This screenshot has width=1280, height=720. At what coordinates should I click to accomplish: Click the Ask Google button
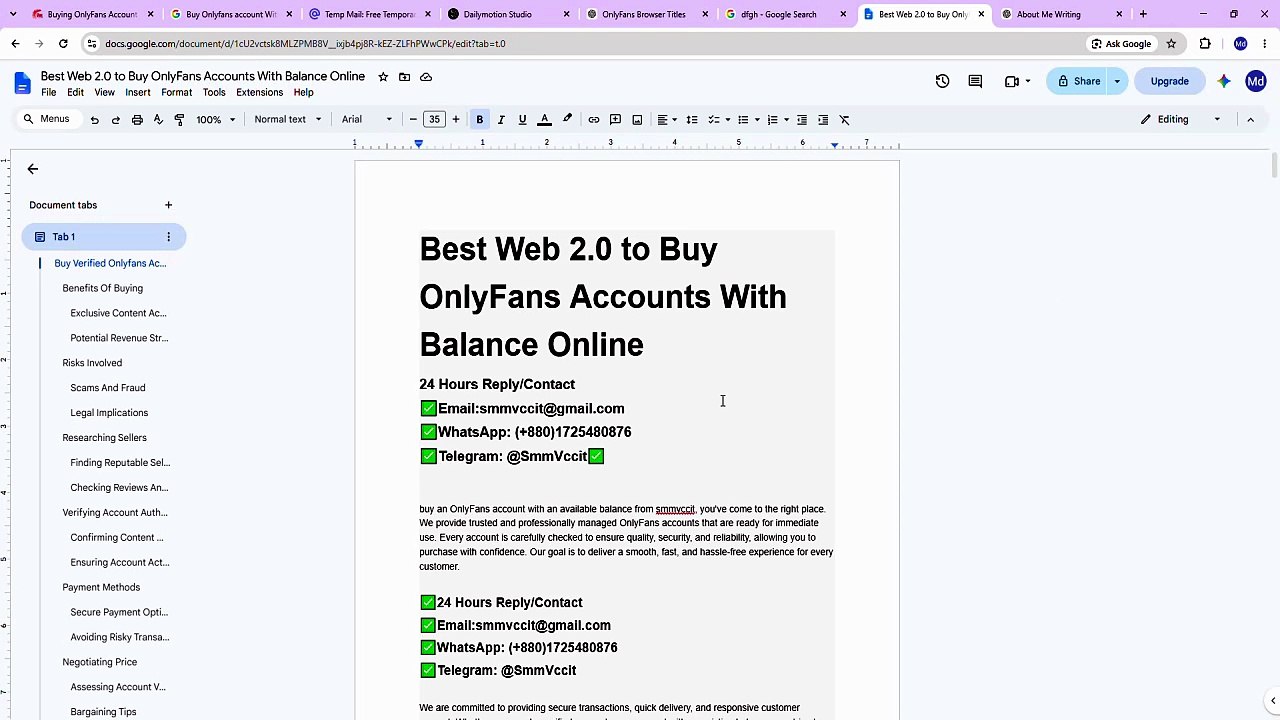click(1120, 44)
